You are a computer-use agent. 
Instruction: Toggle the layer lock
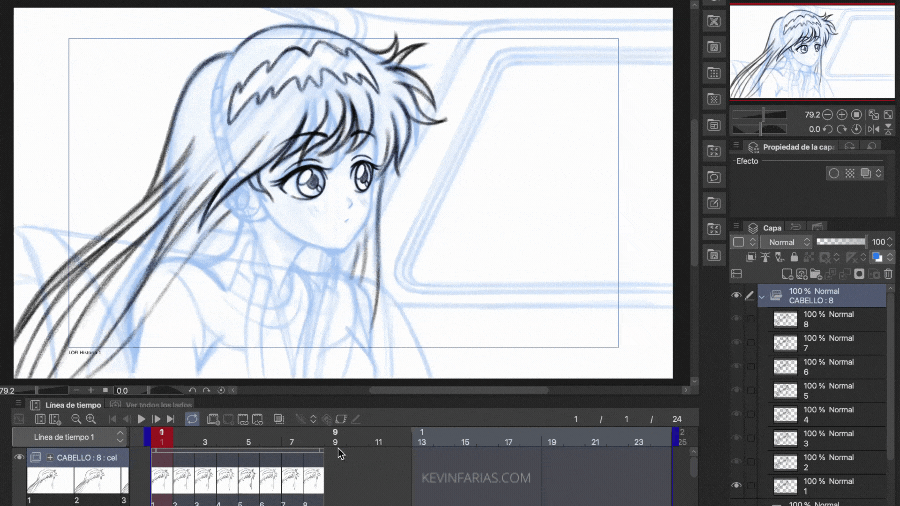pyautogui.click(x=794, y=258)
